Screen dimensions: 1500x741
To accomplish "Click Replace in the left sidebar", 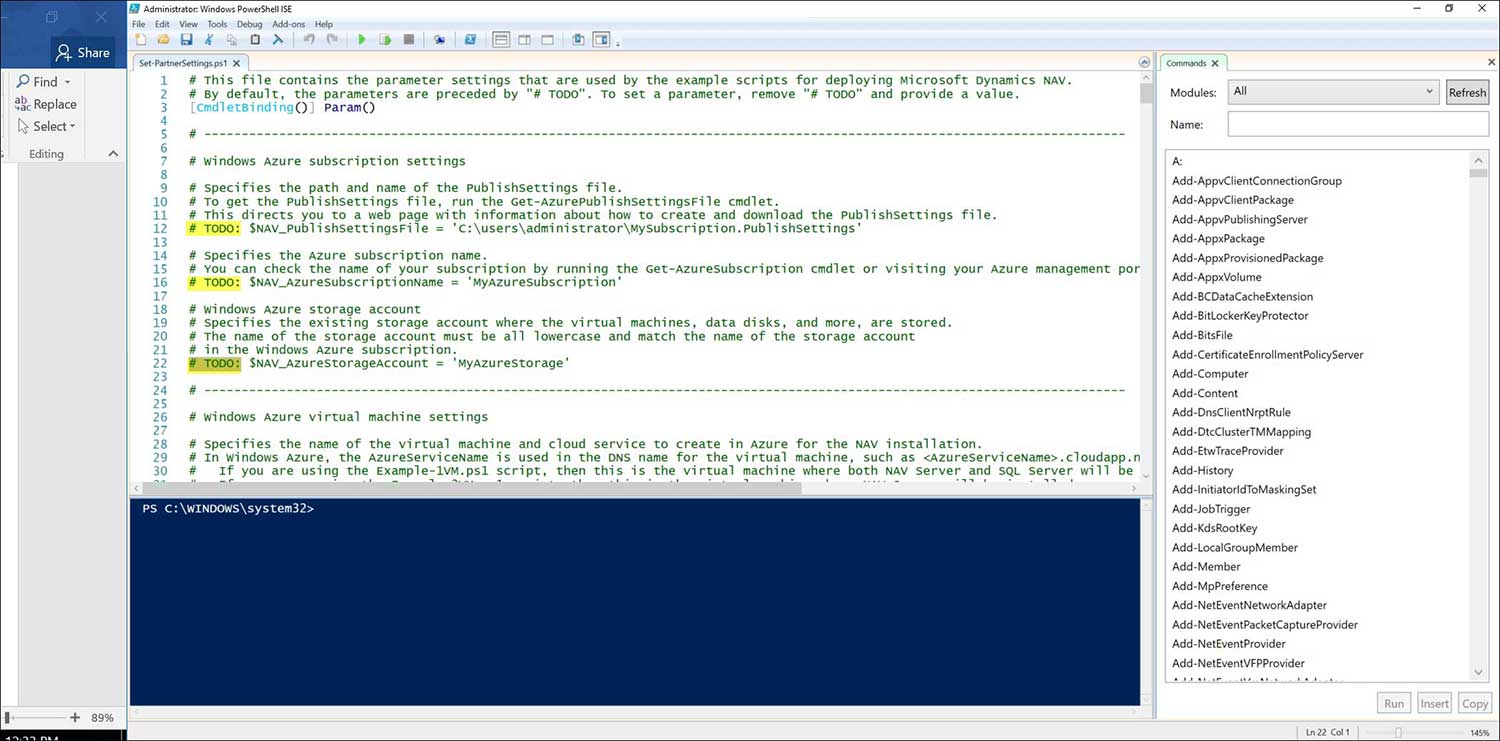I will (x=51, y=104).
